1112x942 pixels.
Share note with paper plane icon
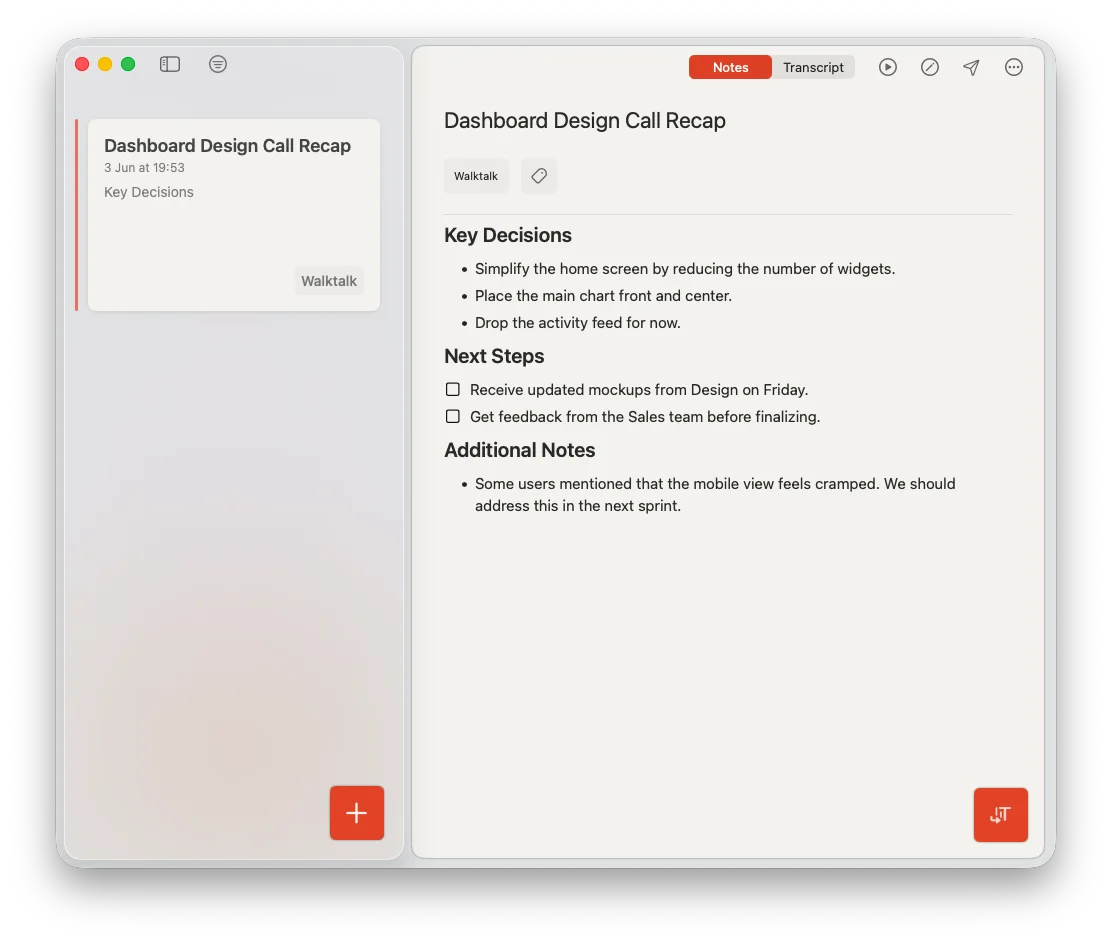click(972, 67)
